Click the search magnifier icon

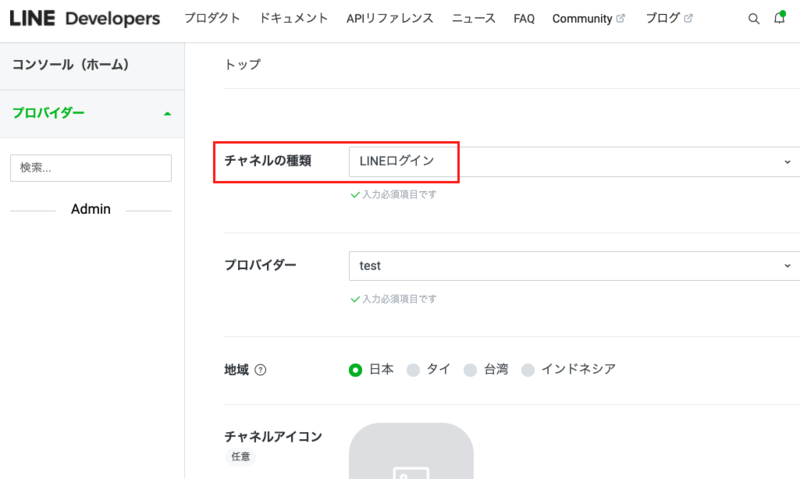pos(754,19)
